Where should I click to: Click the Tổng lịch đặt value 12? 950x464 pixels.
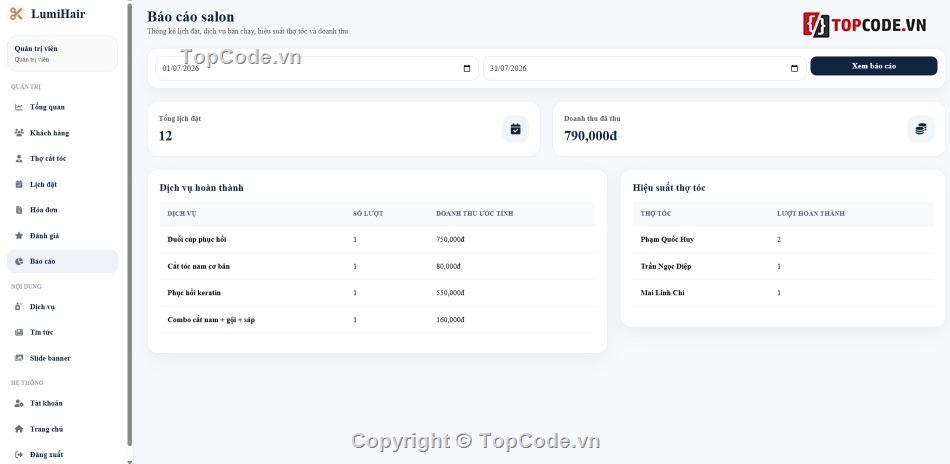(165, 136)
